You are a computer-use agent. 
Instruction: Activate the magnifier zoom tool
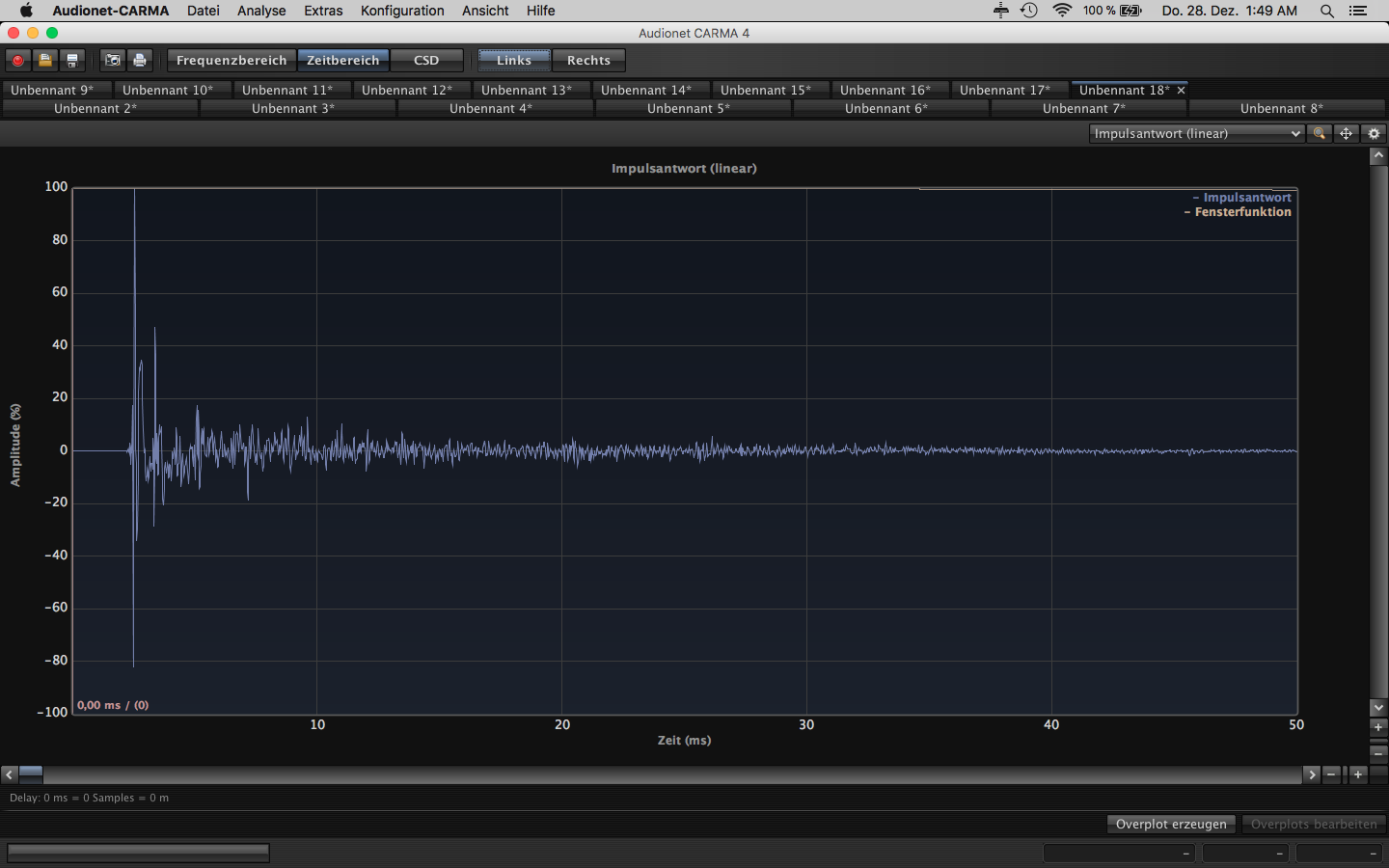tap(1319, 134)
